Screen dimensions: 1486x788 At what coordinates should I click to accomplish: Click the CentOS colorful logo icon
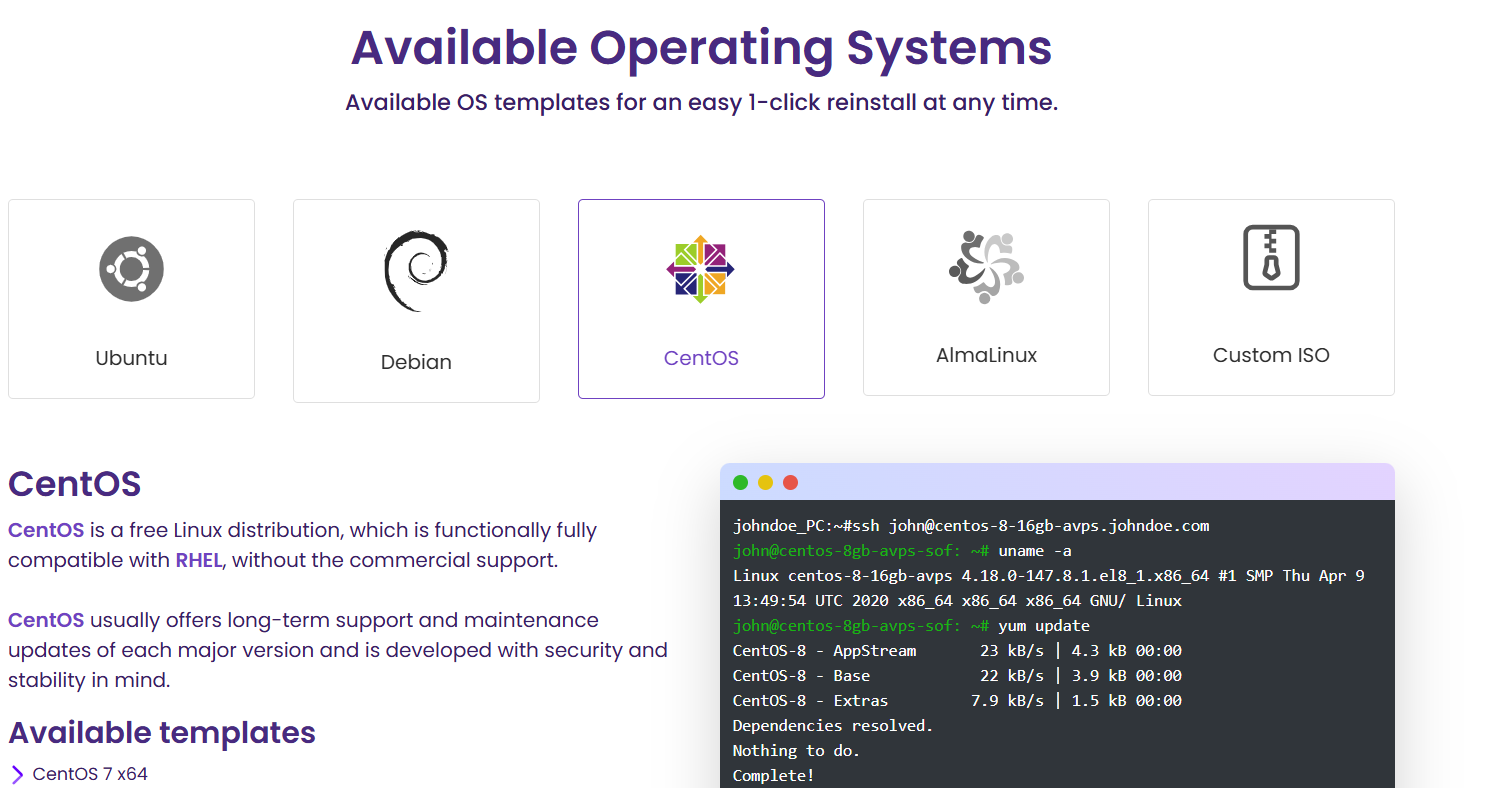(x=701, y=269)
